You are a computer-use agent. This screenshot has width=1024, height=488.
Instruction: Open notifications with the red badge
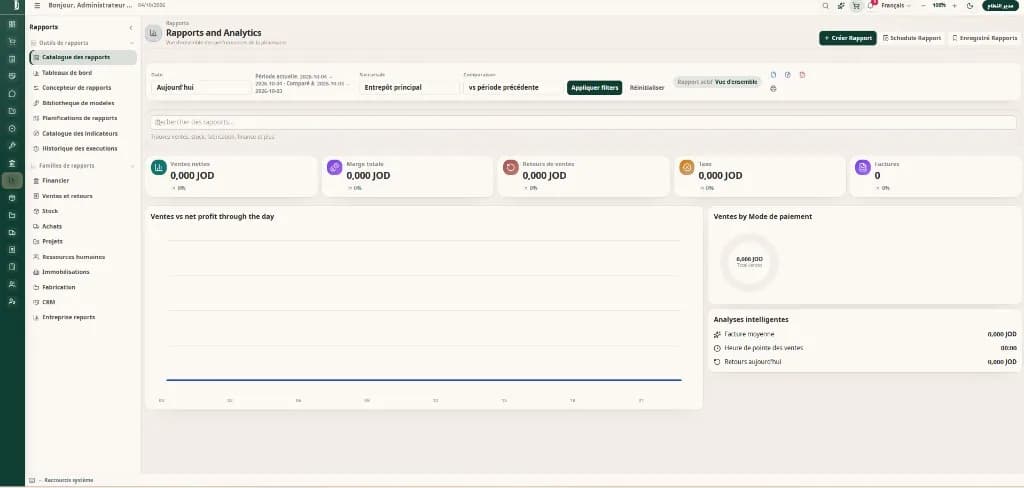coord(871,5)
